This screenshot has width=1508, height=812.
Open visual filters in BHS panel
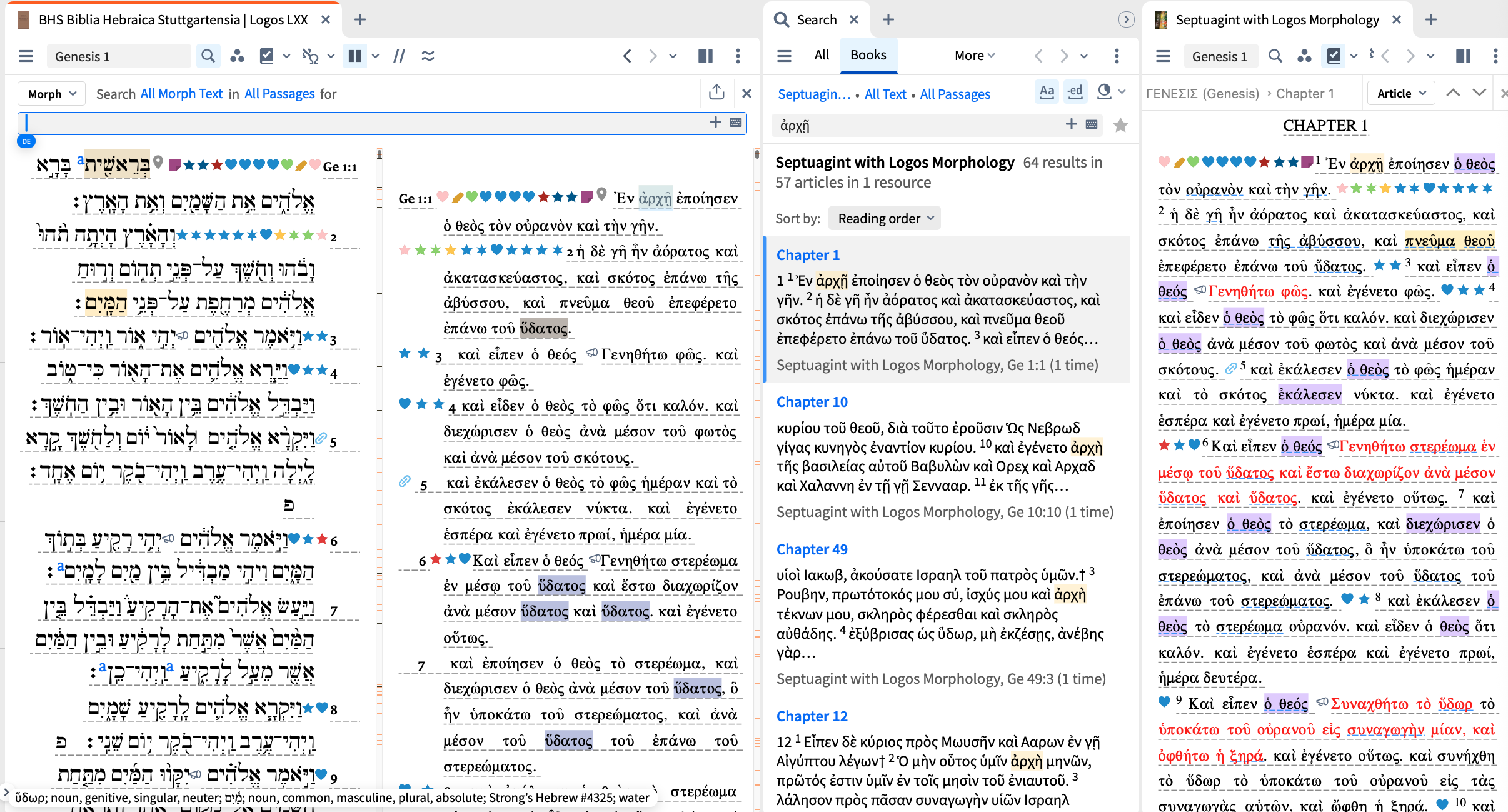(266, 56)
